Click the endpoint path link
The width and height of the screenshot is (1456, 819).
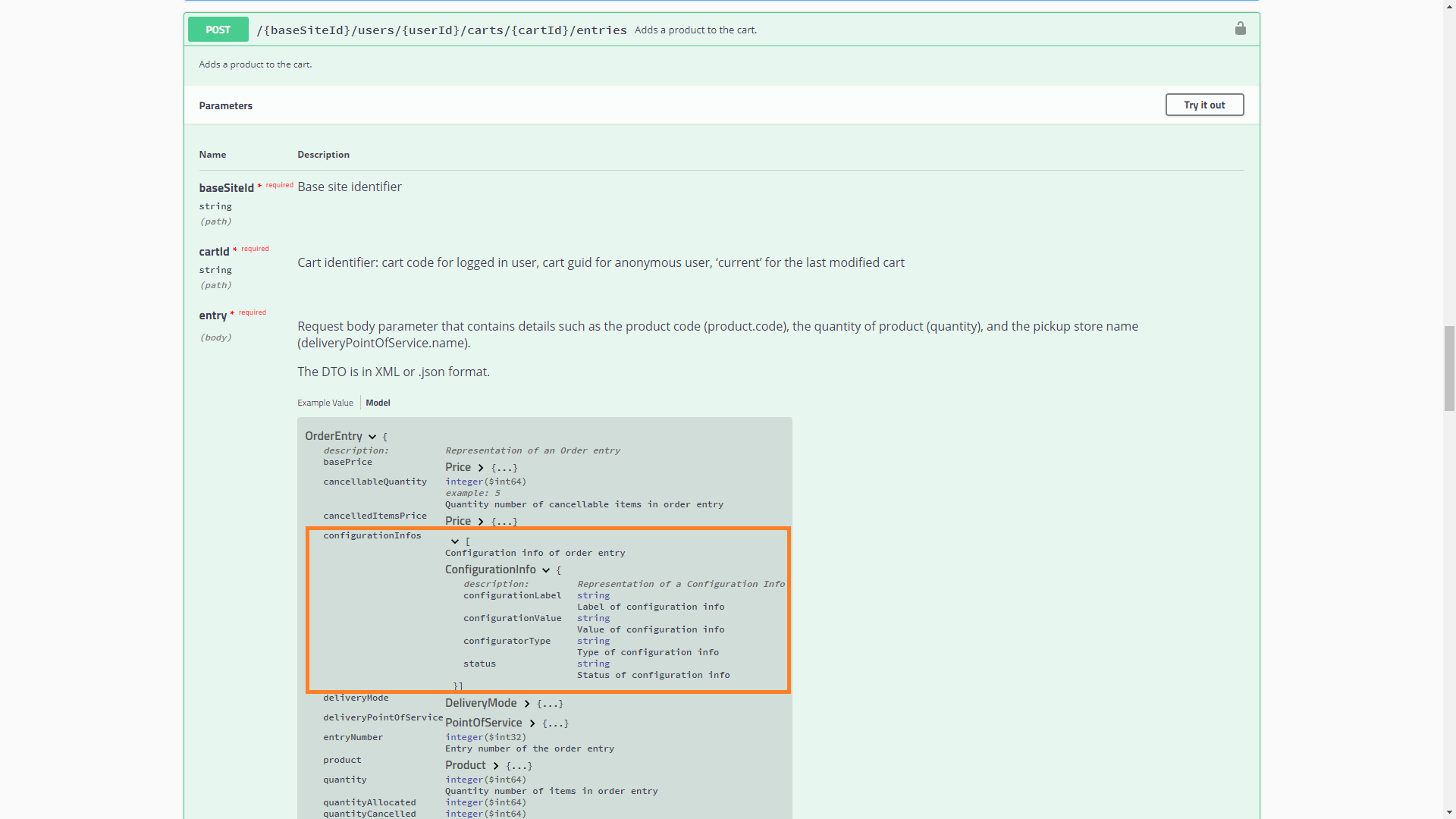tap(441, 30)
